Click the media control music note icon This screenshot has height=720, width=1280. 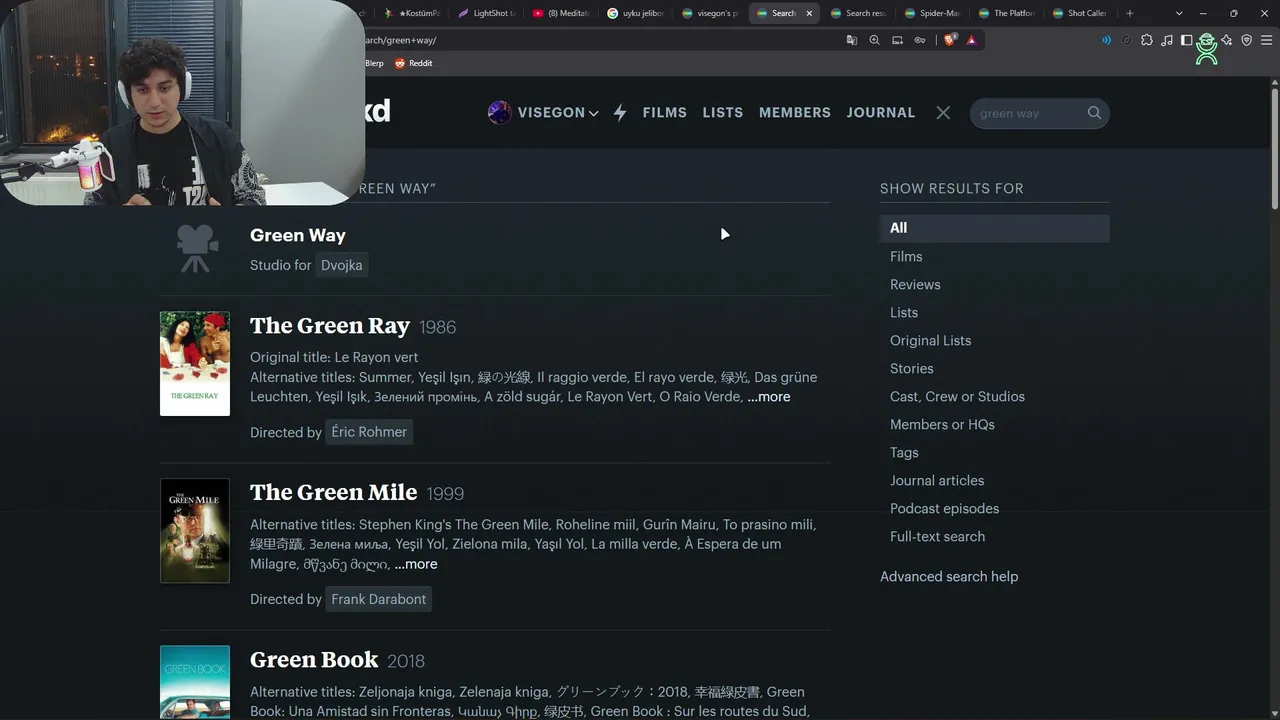coord(1166,40)
